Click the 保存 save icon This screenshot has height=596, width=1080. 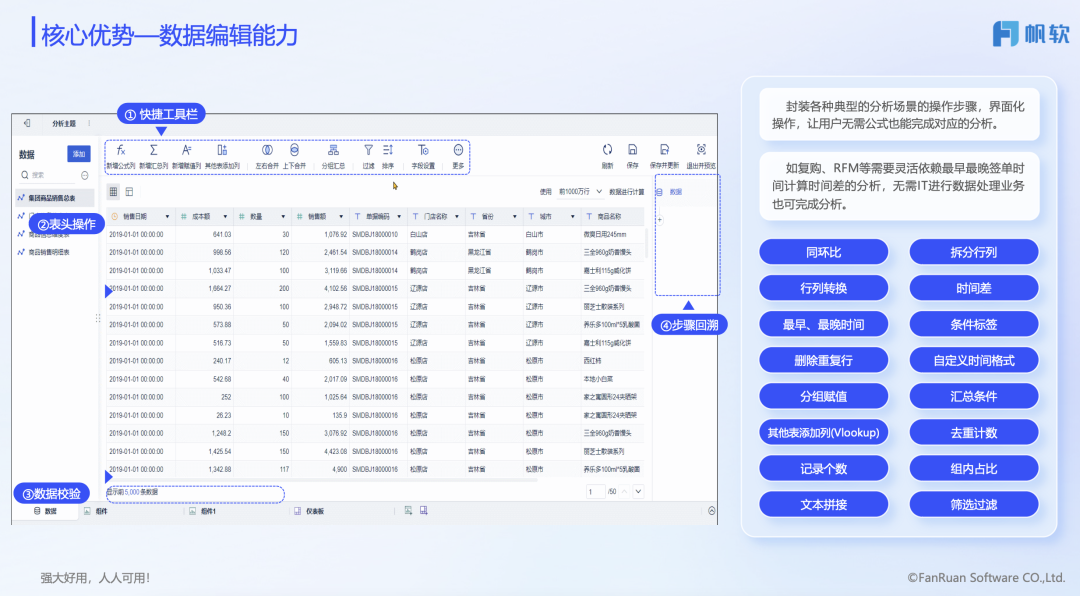pyautogui.click(x=632, y=150)
